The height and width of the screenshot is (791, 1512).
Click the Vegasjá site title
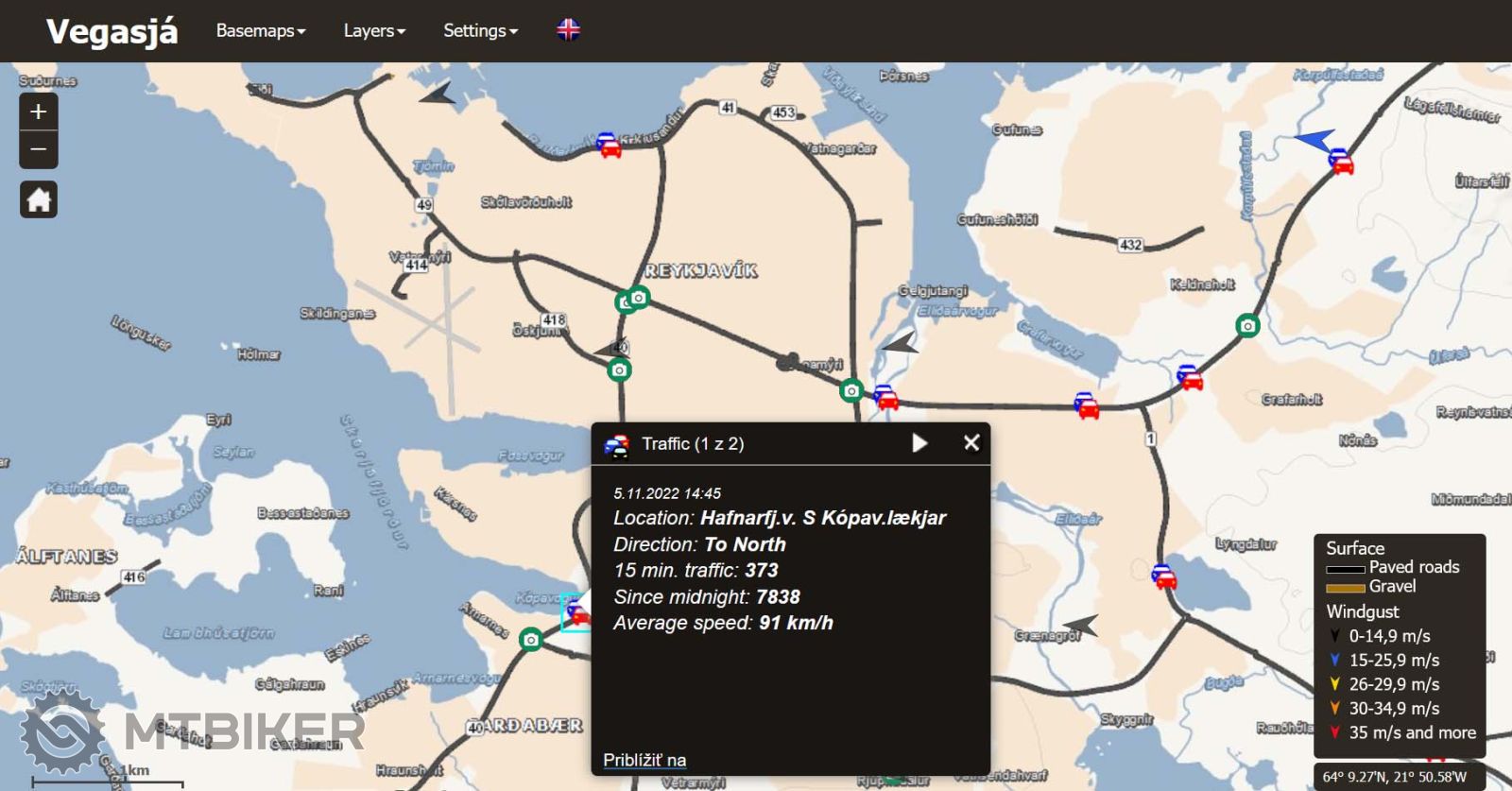[112, 31]
